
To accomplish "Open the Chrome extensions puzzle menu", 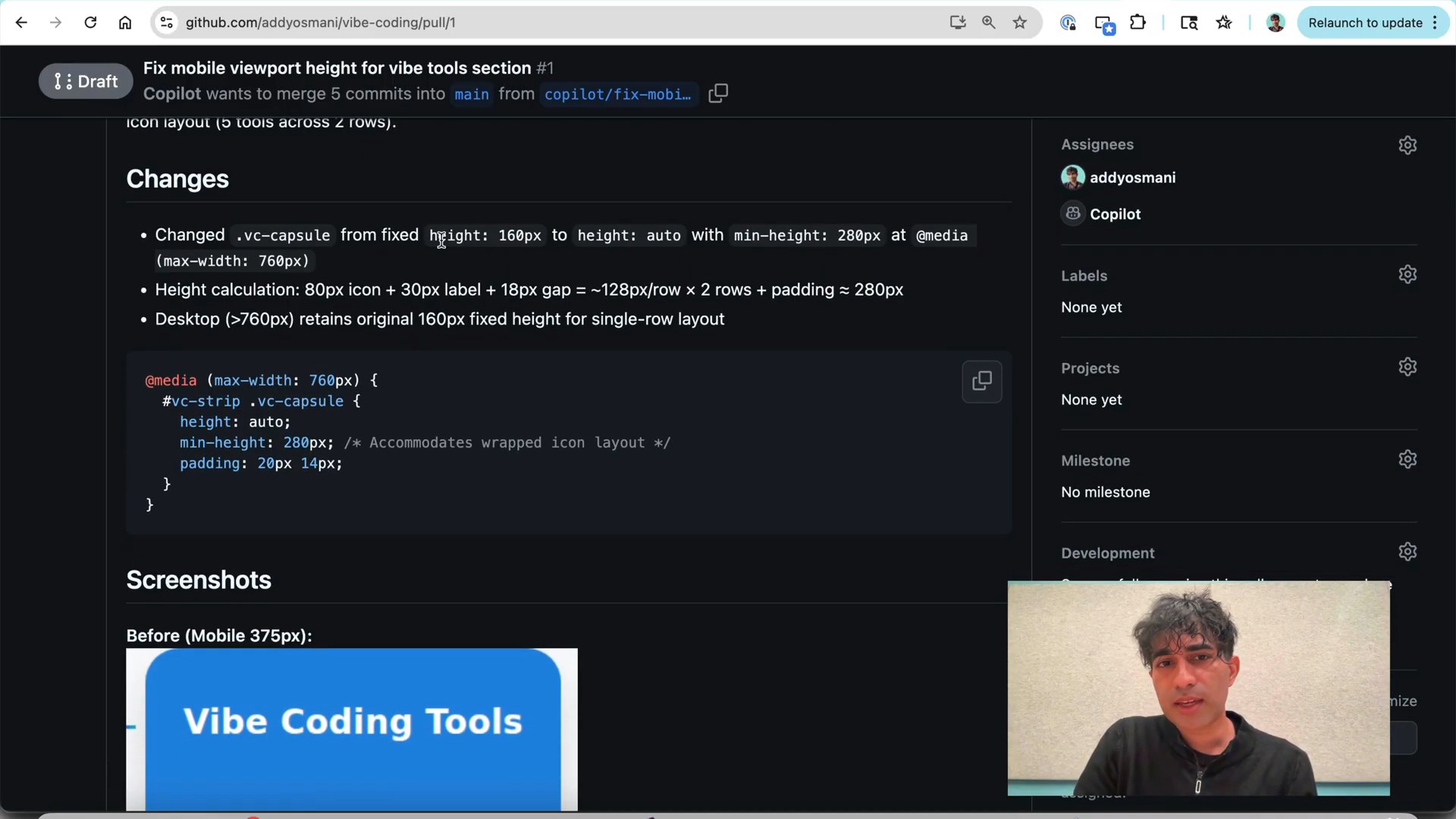I will tap(1137, 23).
